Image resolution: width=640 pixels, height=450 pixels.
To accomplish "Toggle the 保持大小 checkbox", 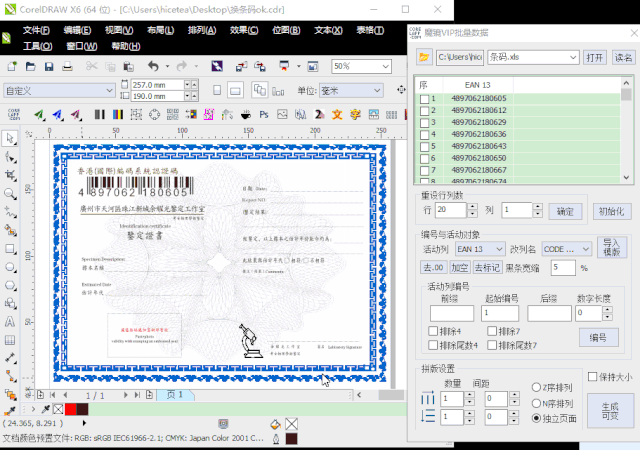I will tap(592, 376).
